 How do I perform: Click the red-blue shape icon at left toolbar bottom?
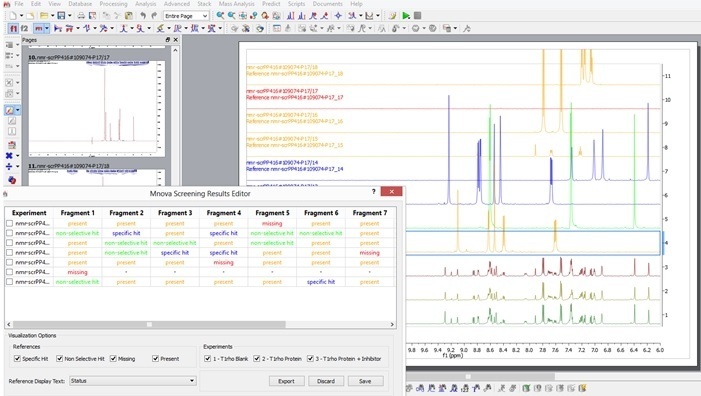coord(12,180)
